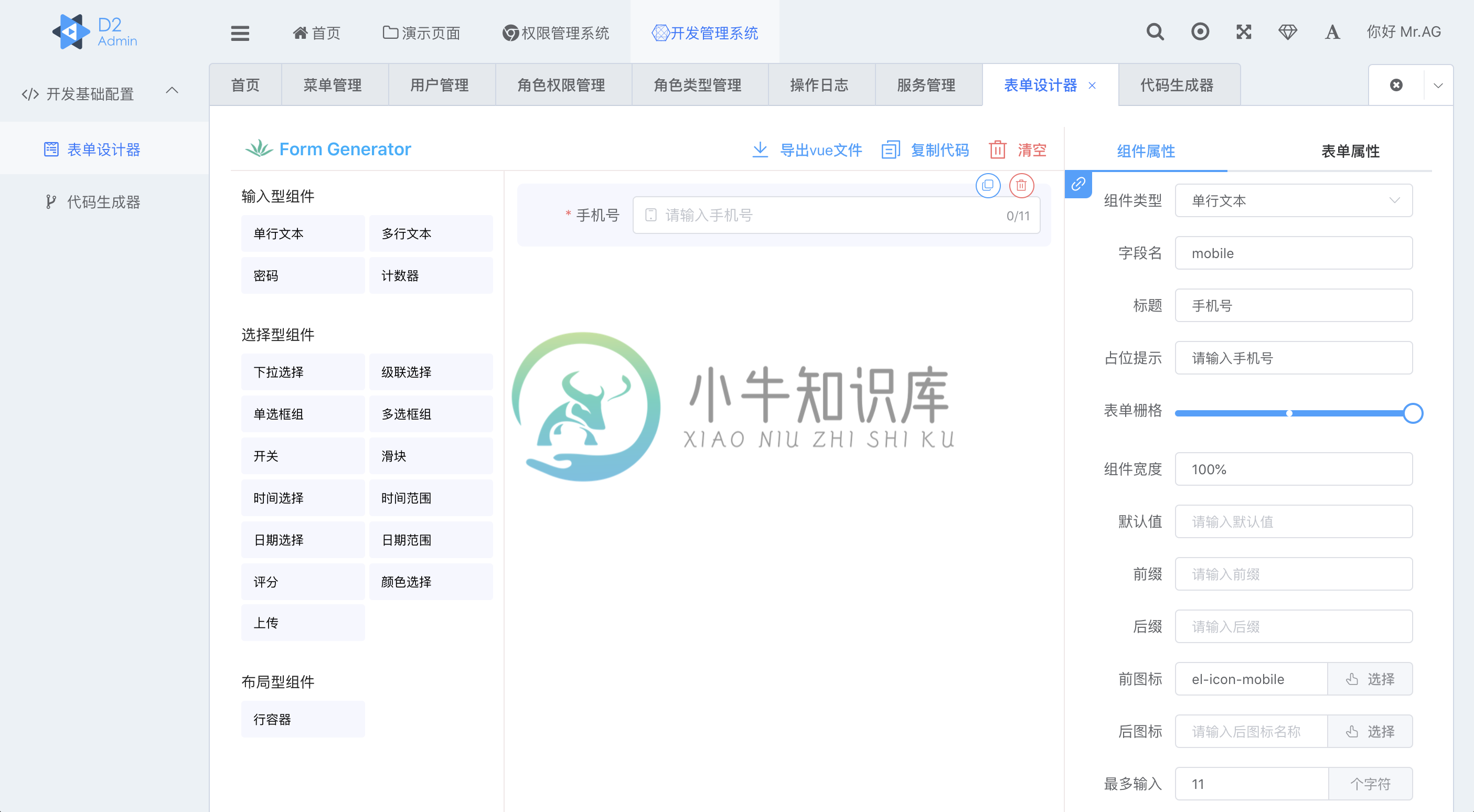
Task: Select the 表单属性 properties tab
Action: (1350, 151)
